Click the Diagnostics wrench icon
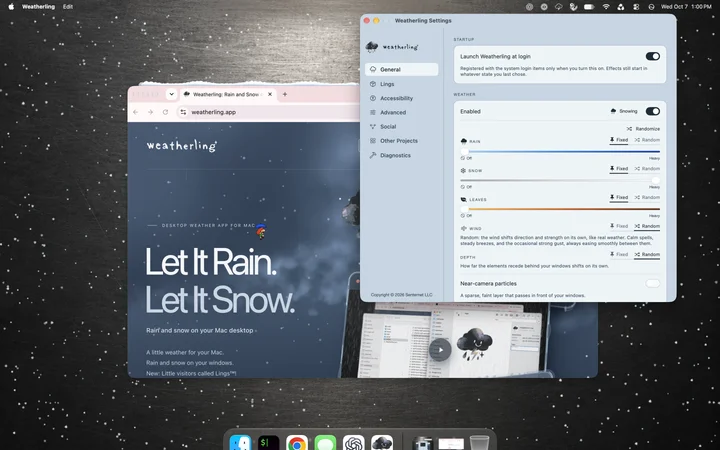This screenshot has height=450, width=720. coord(373,155)
